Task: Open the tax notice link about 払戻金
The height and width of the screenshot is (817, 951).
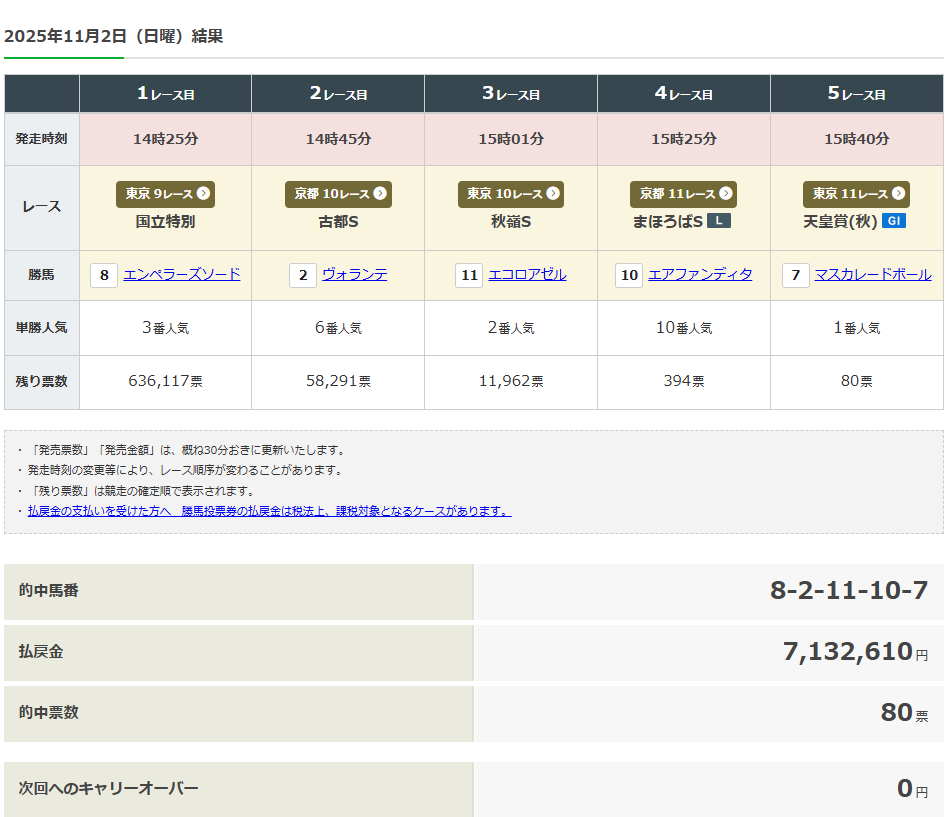Action: 269,511
